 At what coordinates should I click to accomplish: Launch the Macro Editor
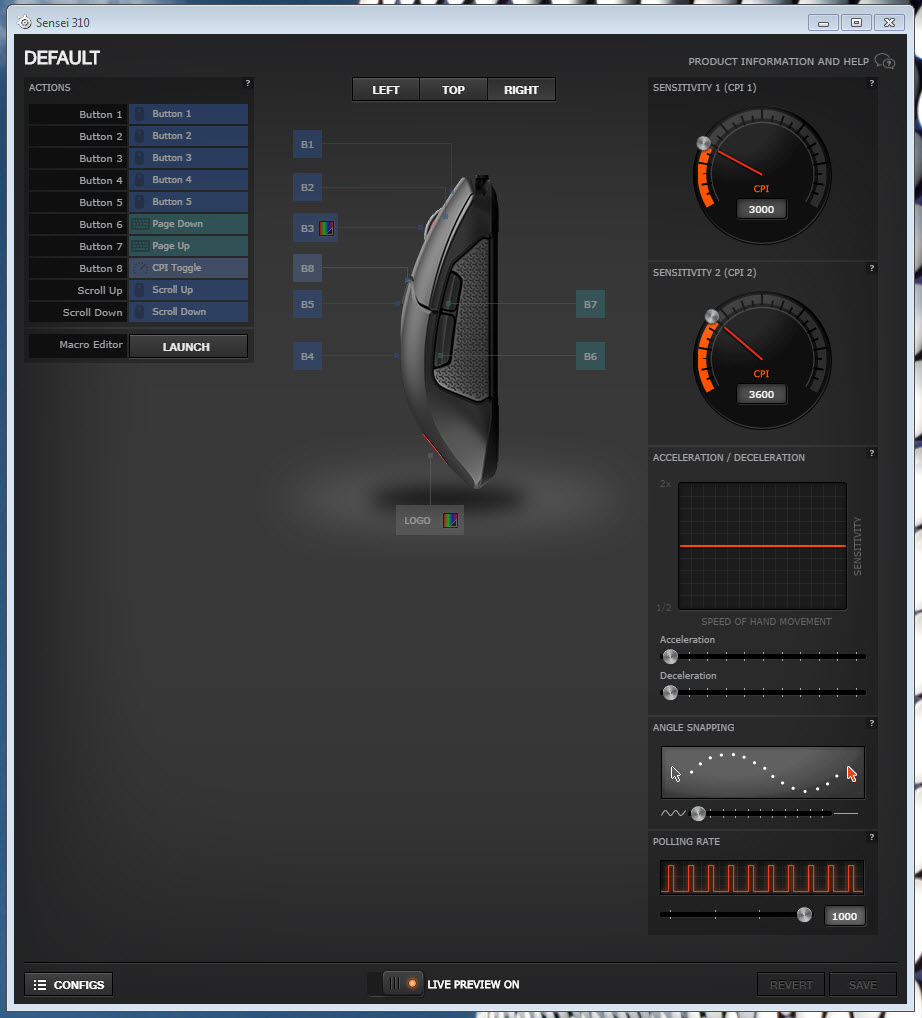tap(188, 347)
